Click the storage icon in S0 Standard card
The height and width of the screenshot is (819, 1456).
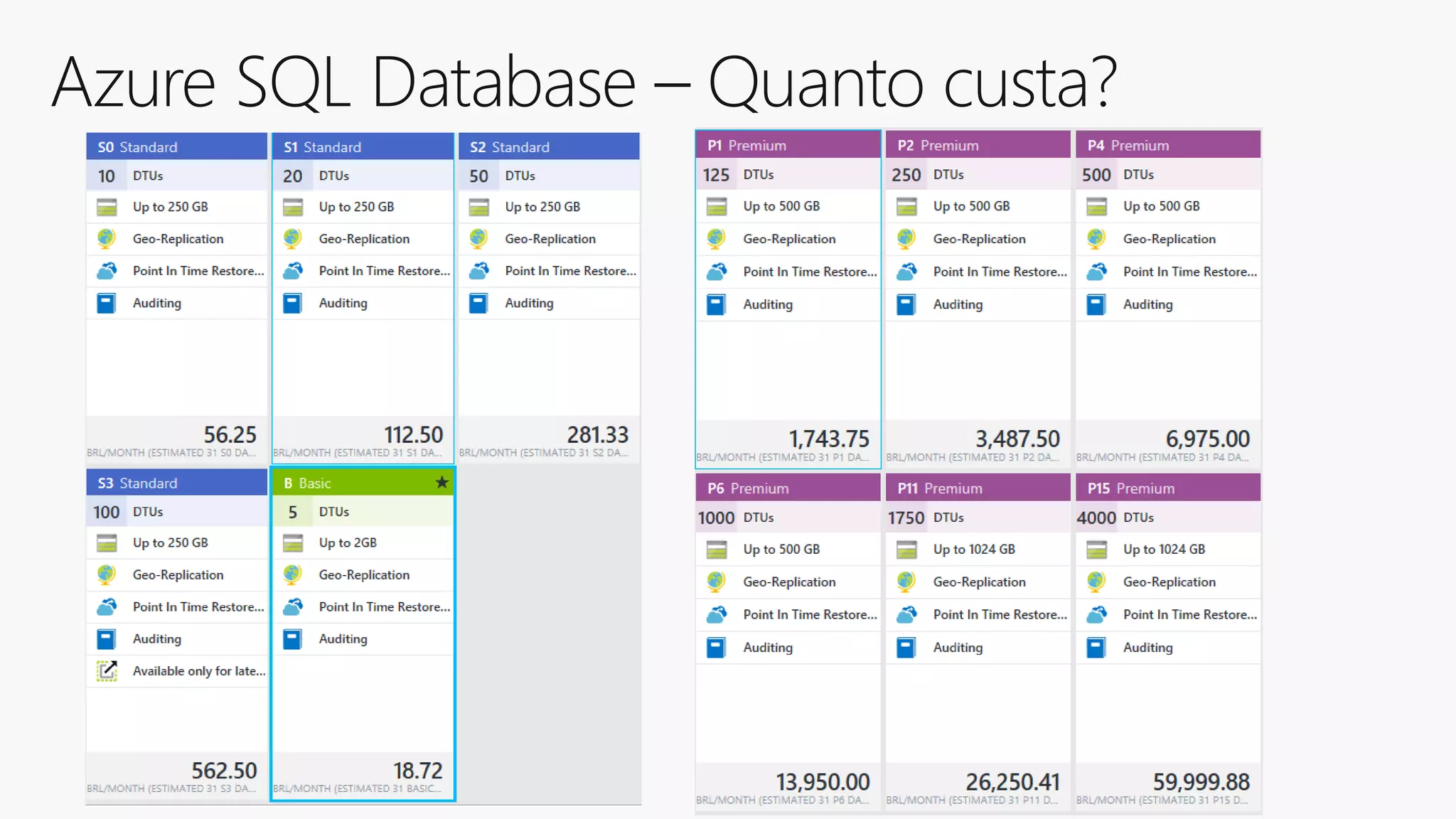tap(107, 207)
